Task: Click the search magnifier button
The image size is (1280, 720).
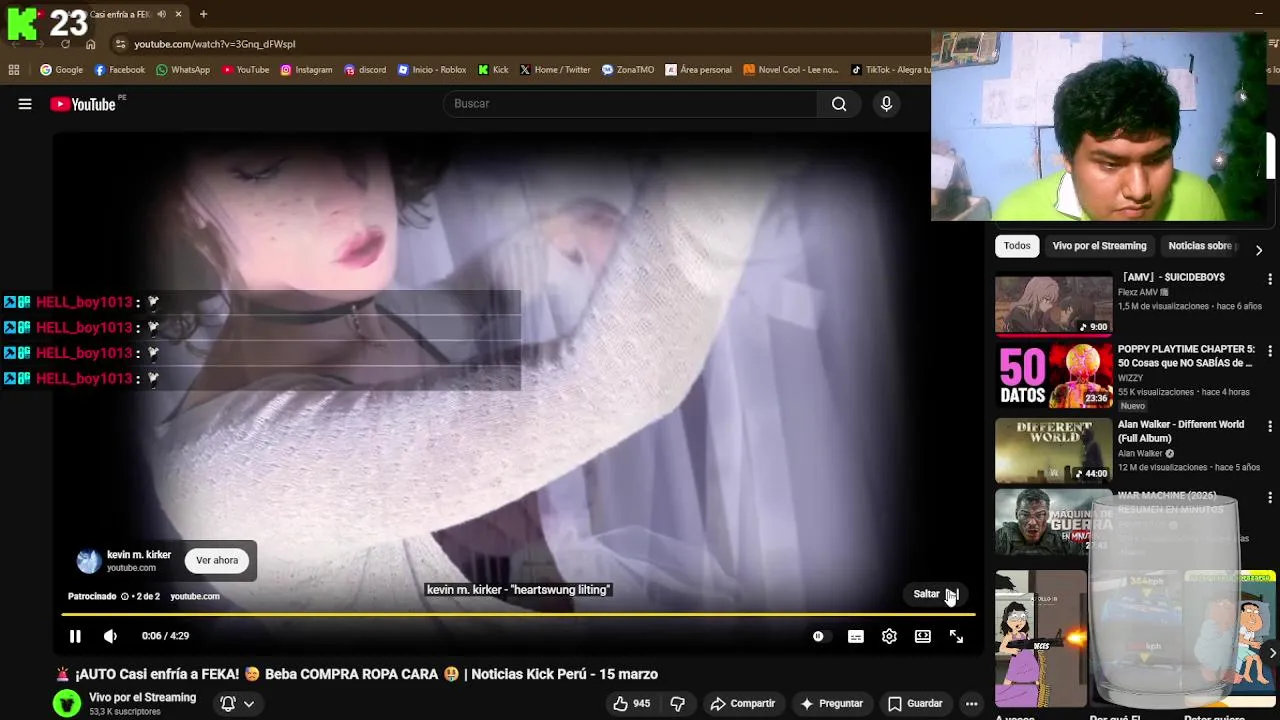Action: 839,104
